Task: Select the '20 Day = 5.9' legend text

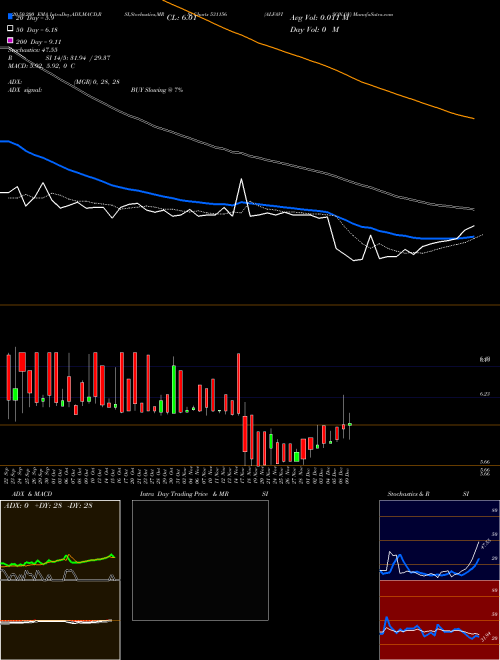Action: [35, 18]
